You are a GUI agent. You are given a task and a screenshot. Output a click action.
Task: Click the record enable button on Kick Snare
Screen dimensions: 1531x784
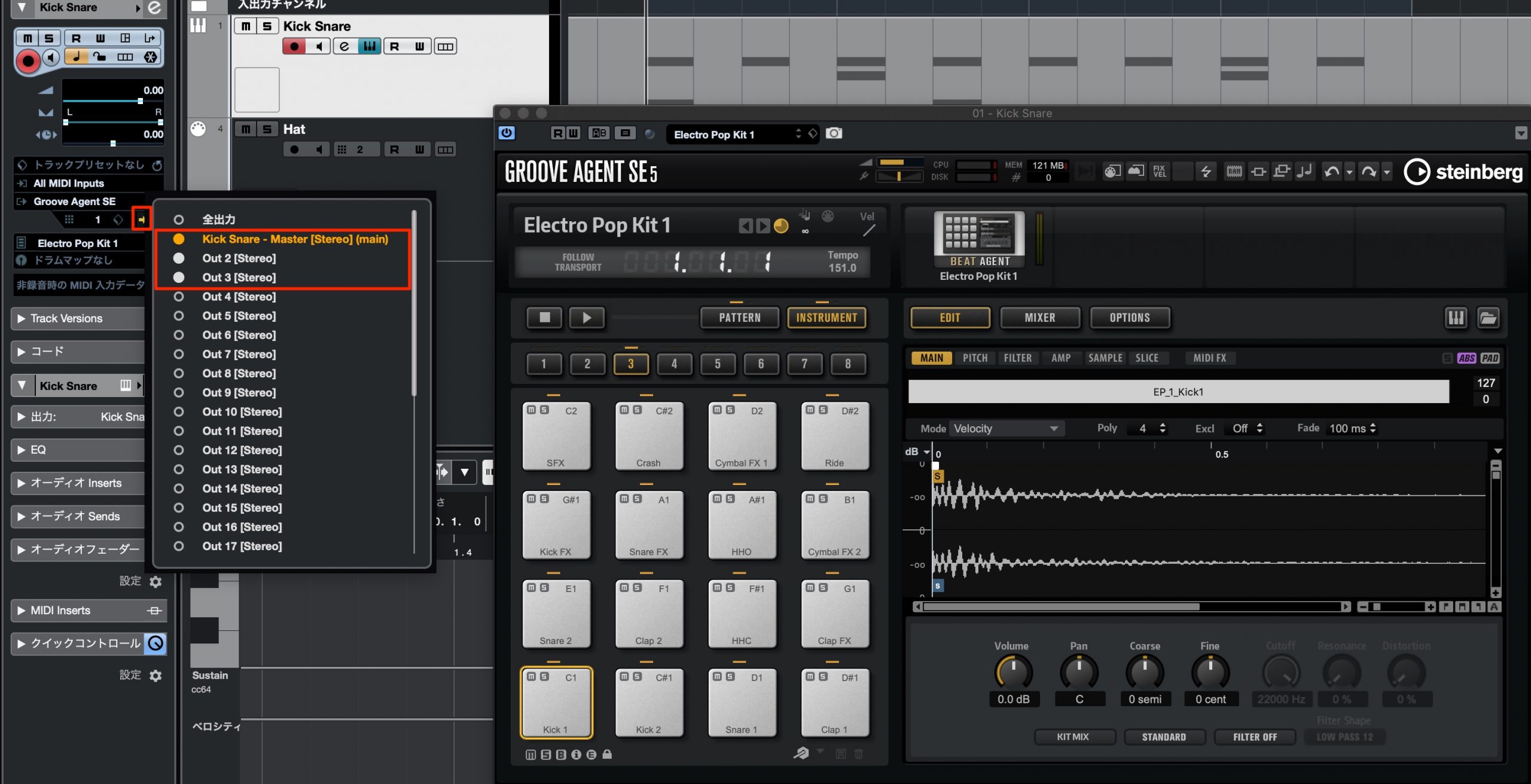pos(294,46)
